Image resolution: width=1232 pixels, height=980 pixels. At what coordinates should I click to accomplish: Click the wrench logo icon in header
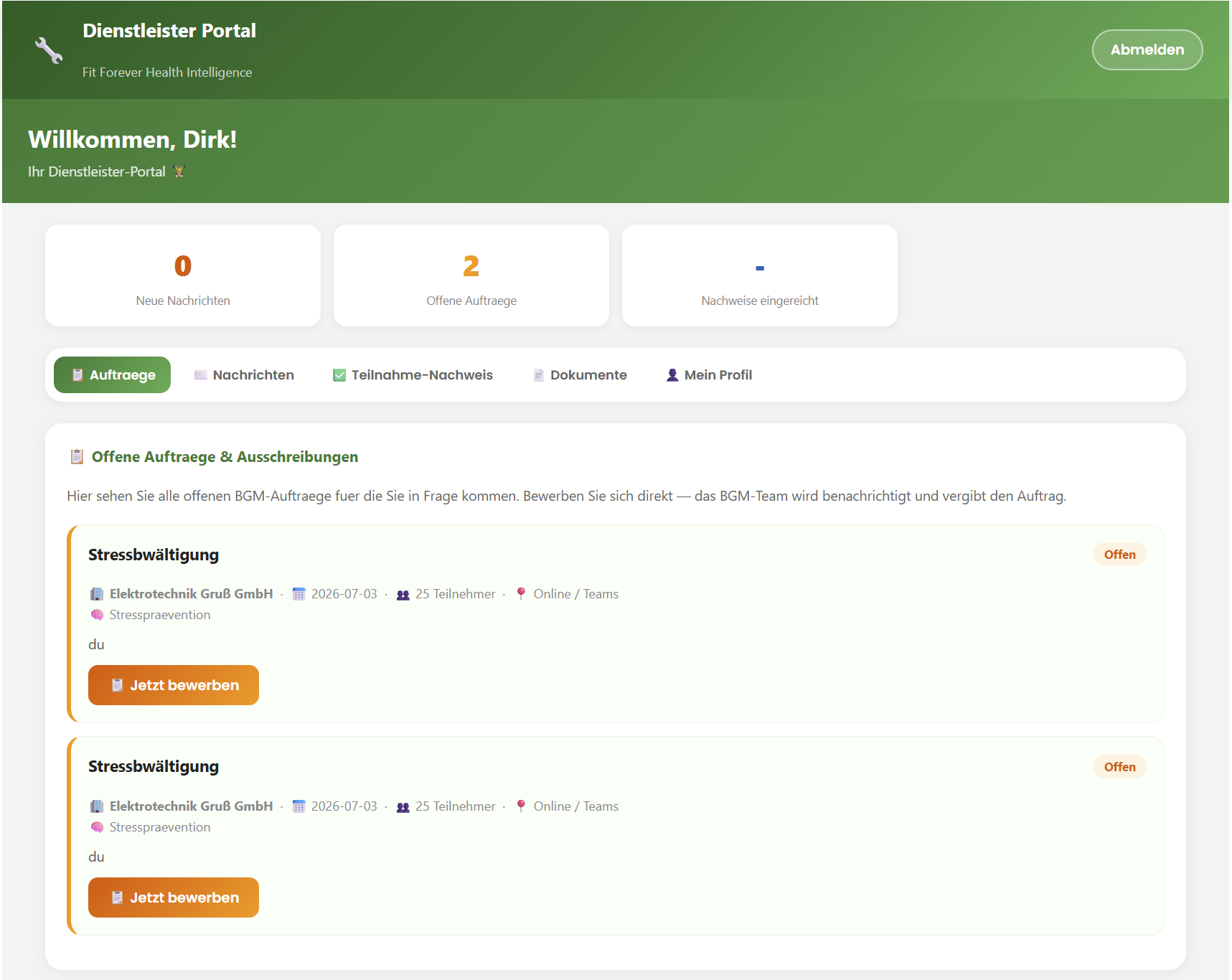(x=49, y=50)
